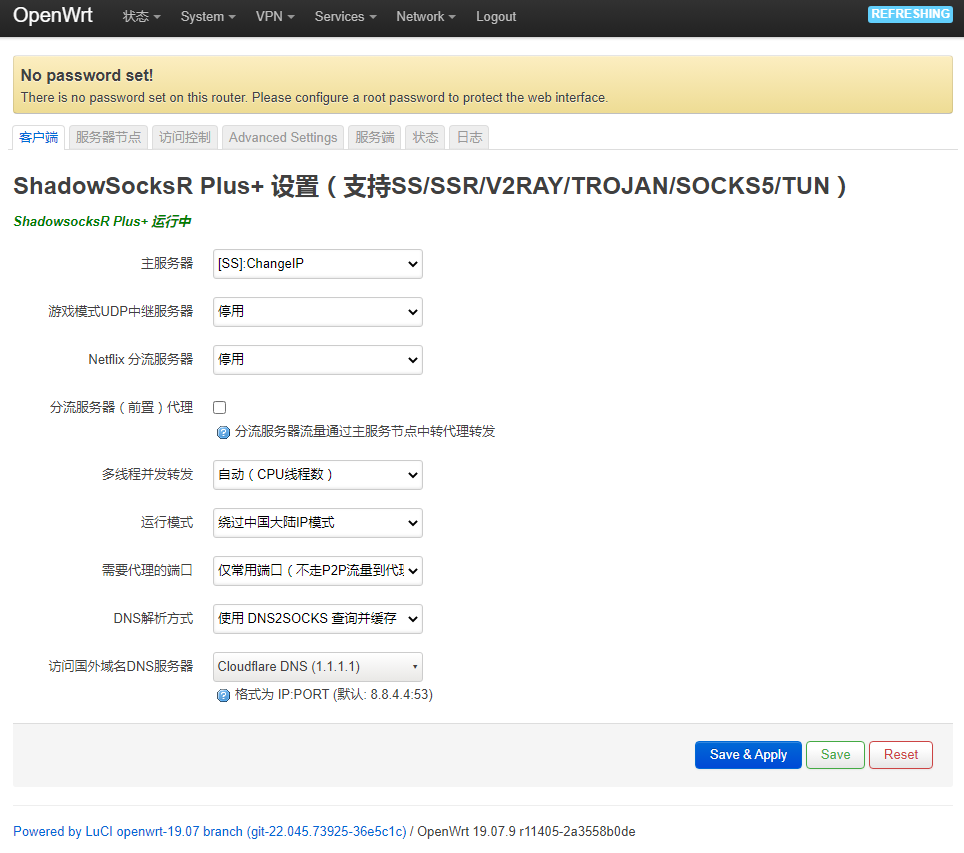
Task: Open the 游戏模式UDP中继服务器 dropdown
Action: click(x=317, y=312)
